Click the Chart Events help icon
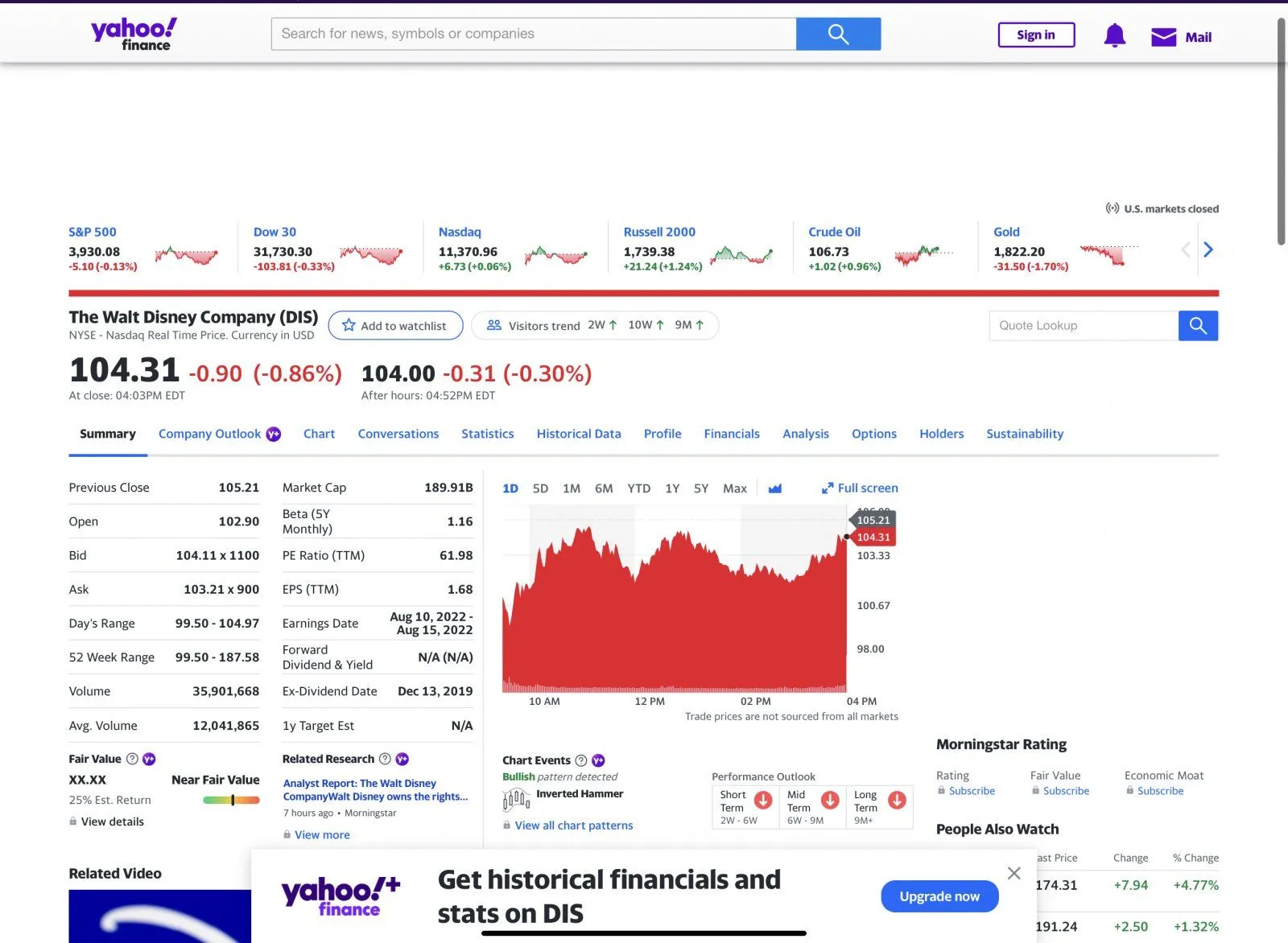Viewport: 1288px width, 943px height. (580, 760)
